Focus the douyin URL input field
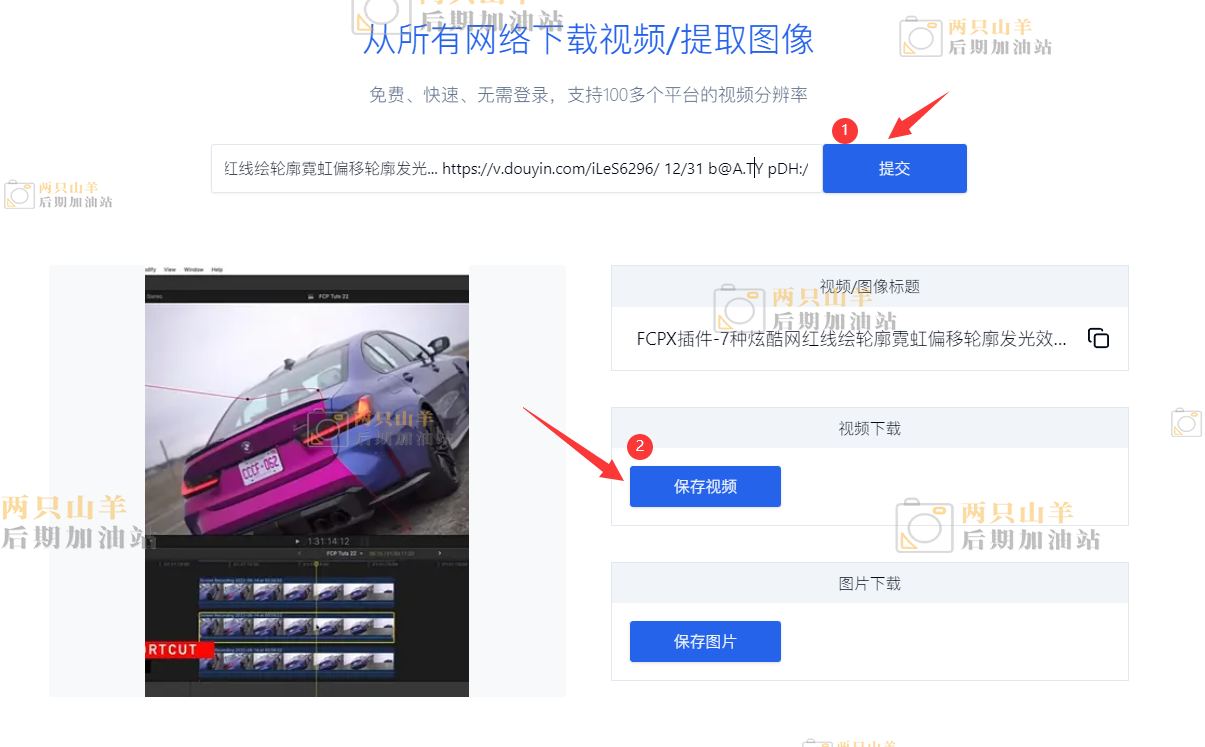This screenshot has height=747, width=1205. tap(516, 168)
